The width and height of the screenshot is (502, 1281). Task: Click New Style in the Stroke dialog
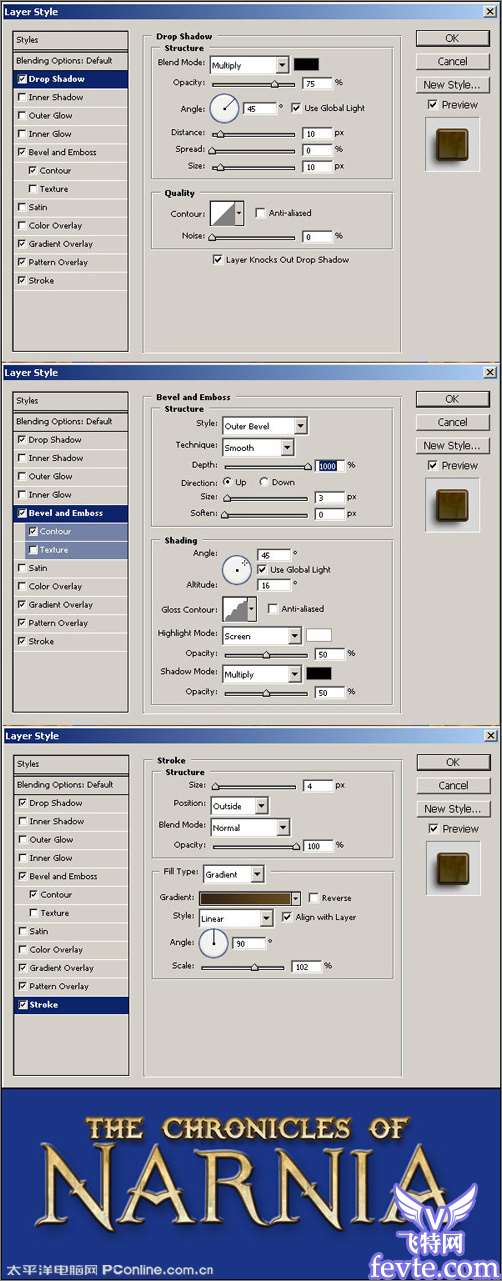pos(452,809)
